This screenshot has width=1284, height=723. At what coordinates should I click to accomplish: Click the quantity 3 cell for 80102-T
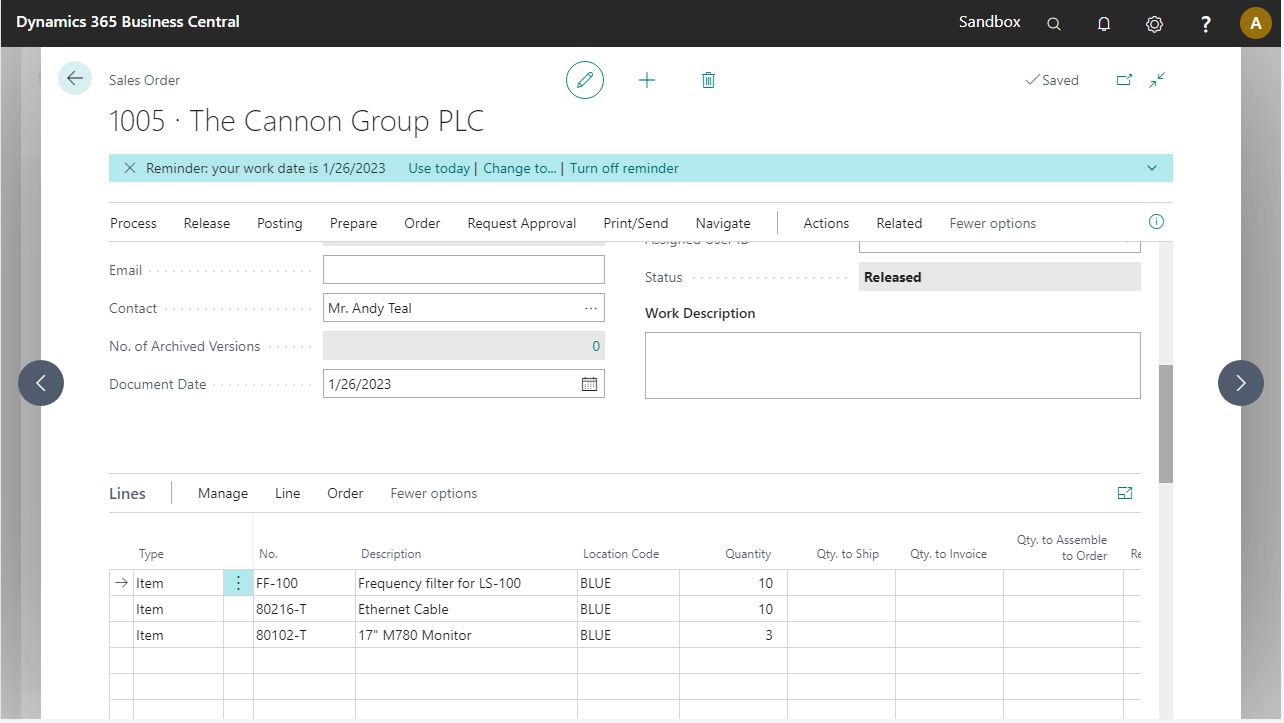pos(733,635)
